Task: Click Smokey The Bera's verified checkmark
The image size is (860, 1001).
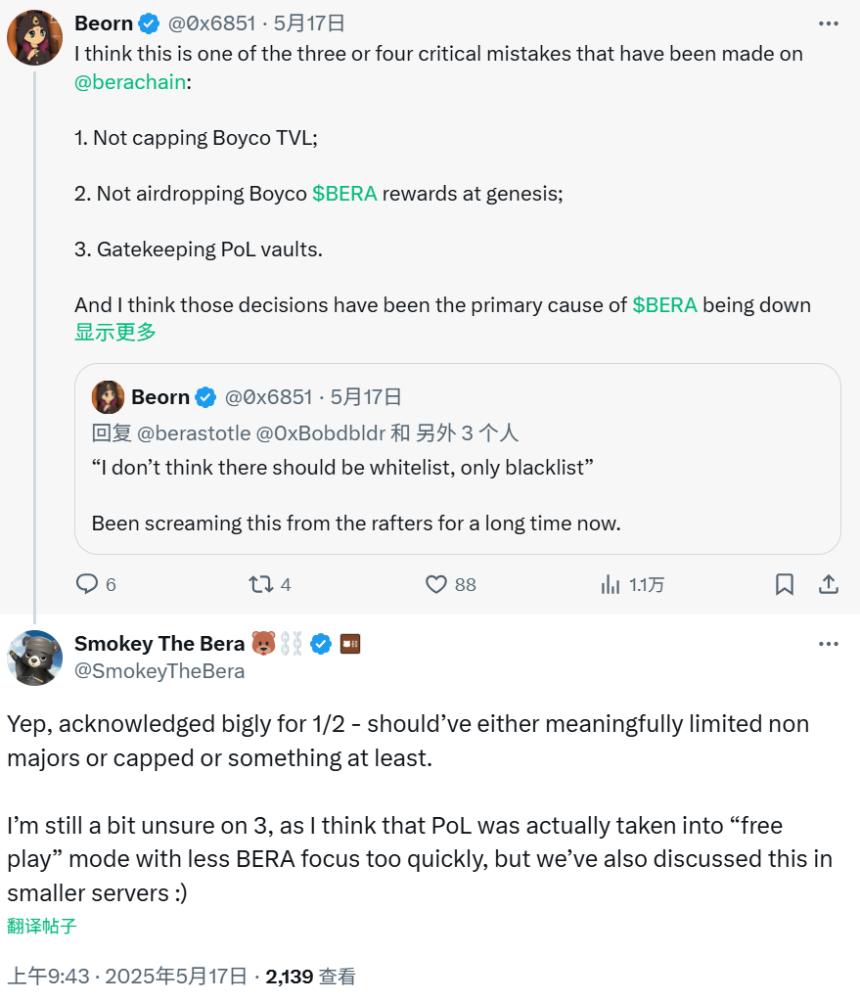Action: pos(319,643)
